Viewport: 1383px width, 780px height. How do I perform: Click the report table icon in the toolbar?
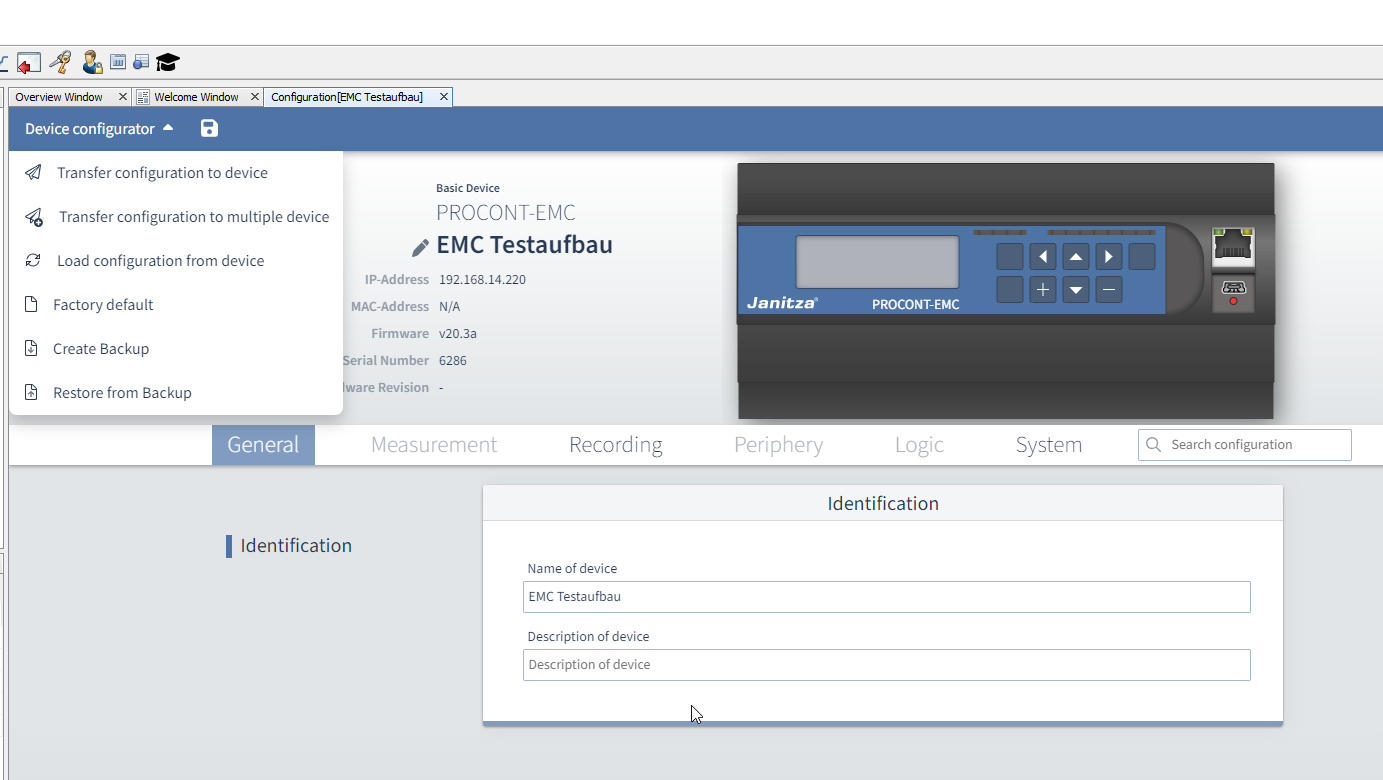point(140,62)
